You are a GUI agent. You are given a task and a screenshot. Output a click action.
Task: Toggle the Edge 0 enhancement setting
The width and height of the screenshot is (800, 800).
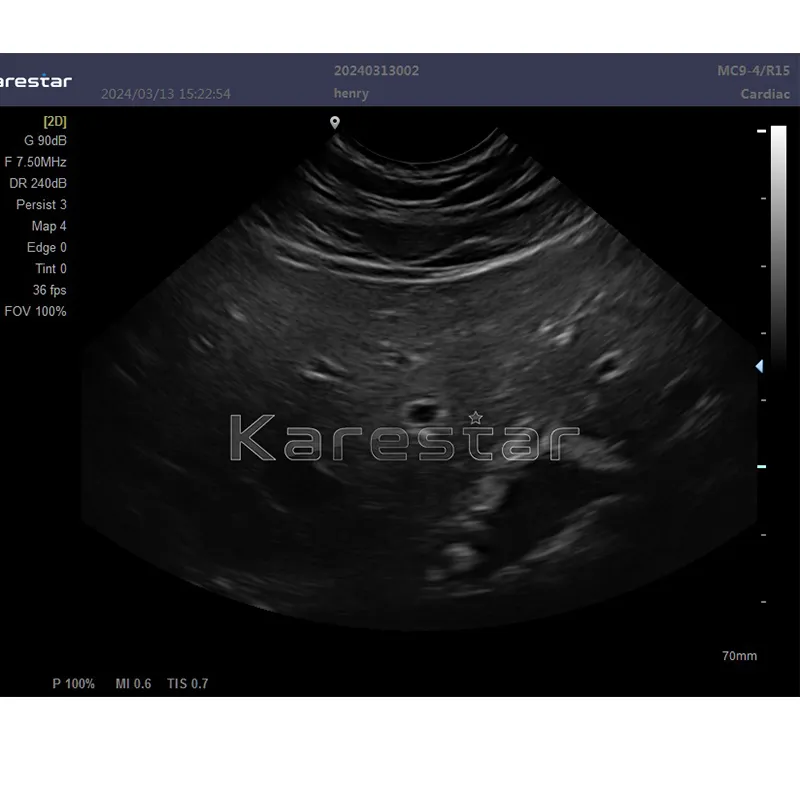(45, 247)
